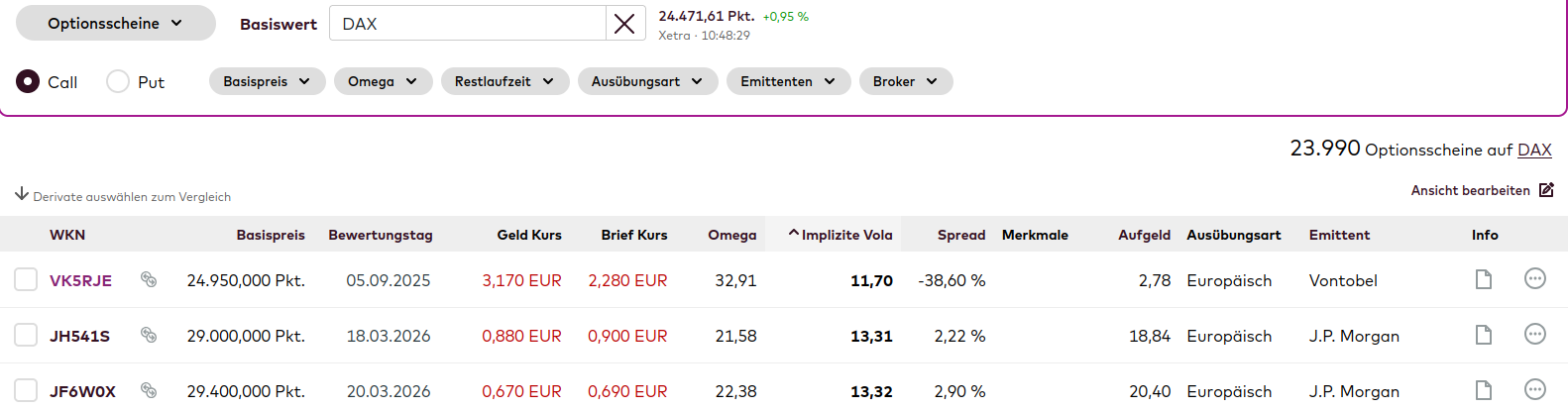Tick the checkbox for warrant VK5RJE

pyautogui.click(x=26, y=279)
